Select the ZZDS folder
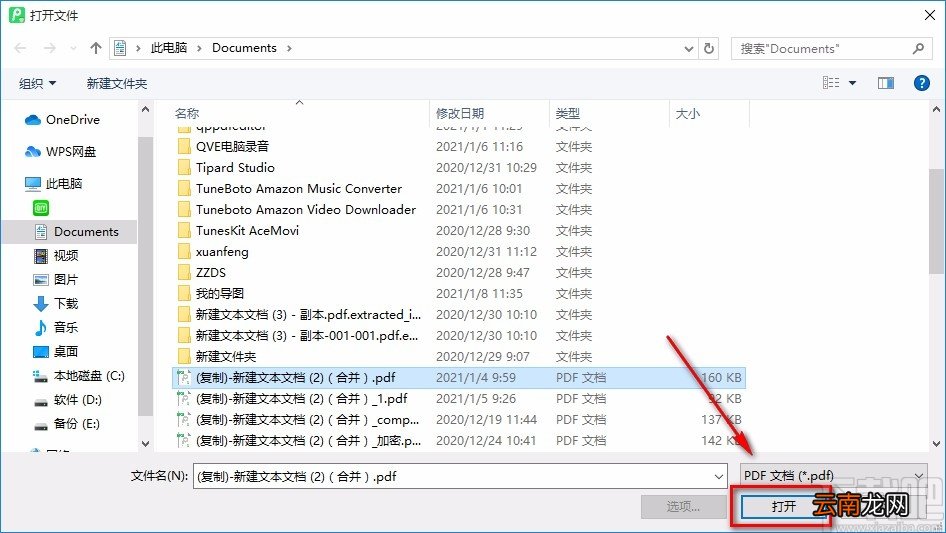Image resolution: width=946 pixels, height=533 pixels. pos(459,273)
